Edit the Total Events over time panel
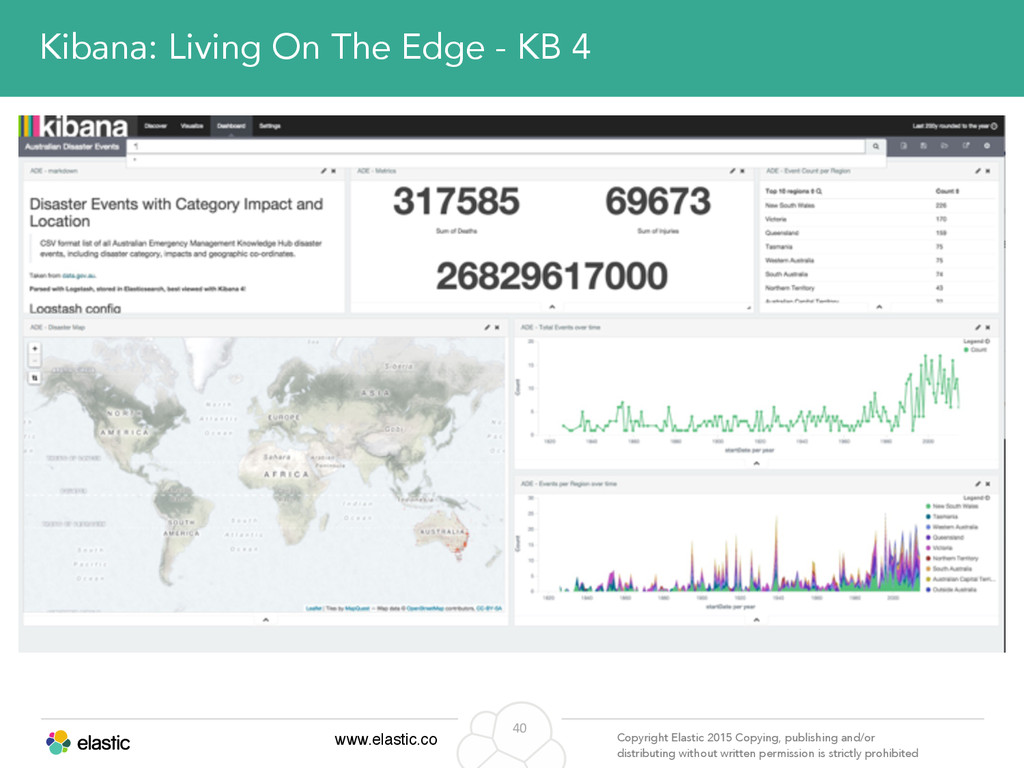The width and height of the screenshot is (1024, 768). [x=978, y=327]
